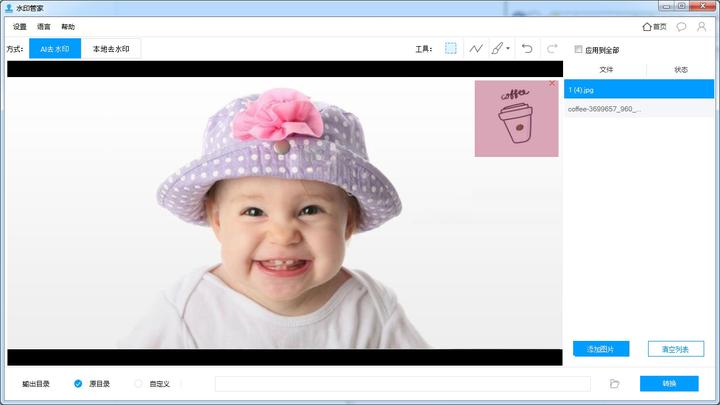Enable 应用到全部 checkbox
The height and width of the screenshot is (405, 720).
coord(578,49)
